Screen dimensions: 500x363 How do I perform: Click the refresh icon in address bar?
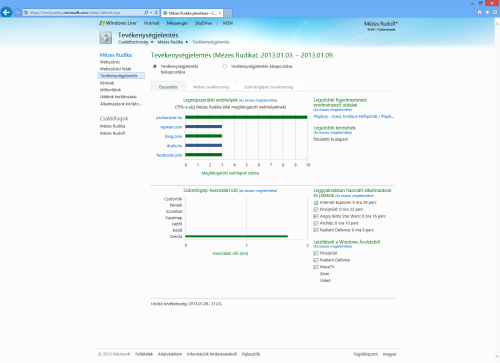click(x=156, y=12)
